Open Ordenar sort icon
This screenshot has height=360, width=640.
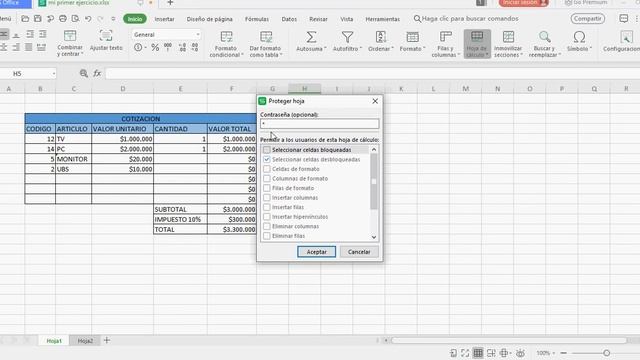(x=380, y=38)
